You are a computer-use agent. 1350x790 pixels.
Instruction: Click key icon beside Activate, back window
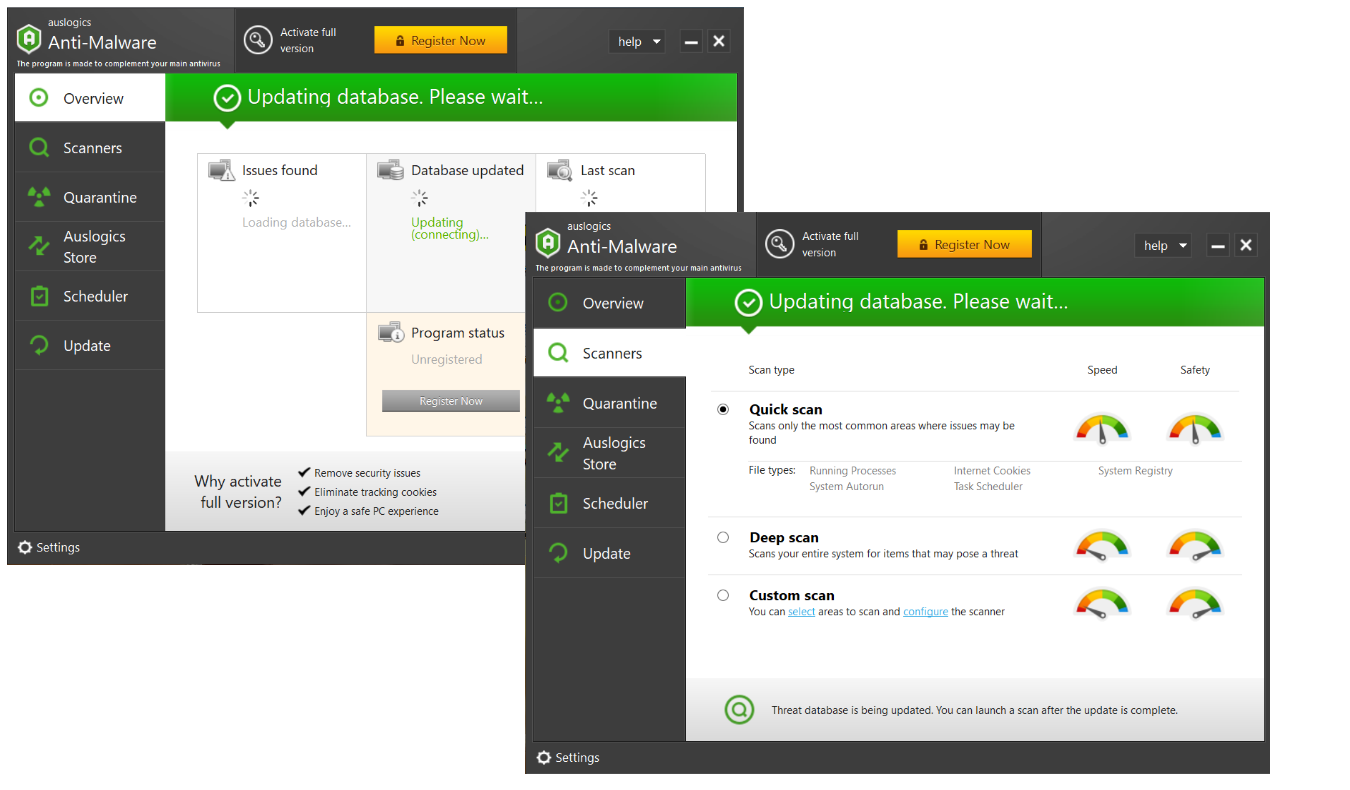[x=259, y=40]
